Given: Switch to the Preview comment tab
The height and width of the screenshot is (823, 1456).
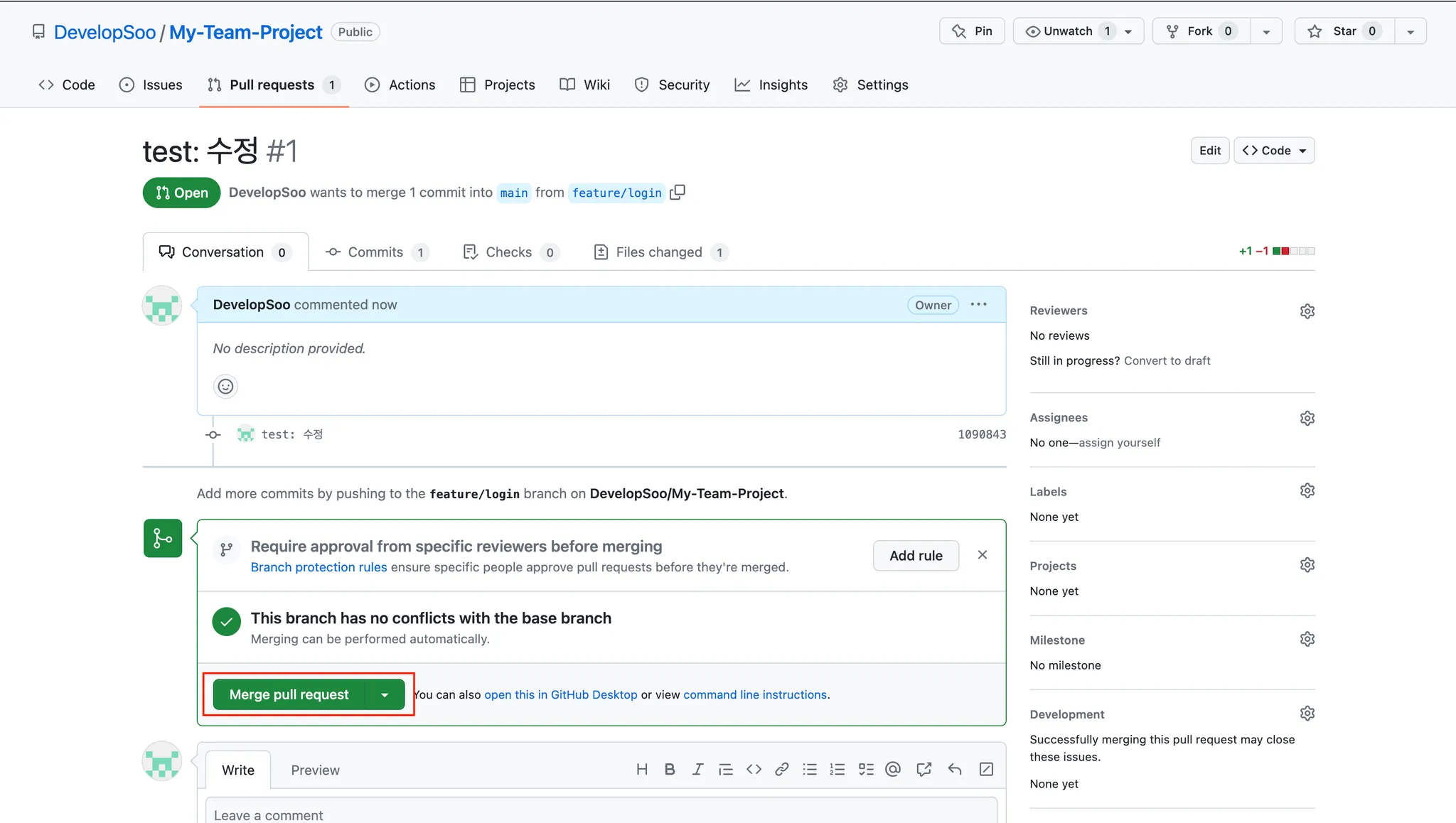Looking at the screenshot, I should pos(315,770).
